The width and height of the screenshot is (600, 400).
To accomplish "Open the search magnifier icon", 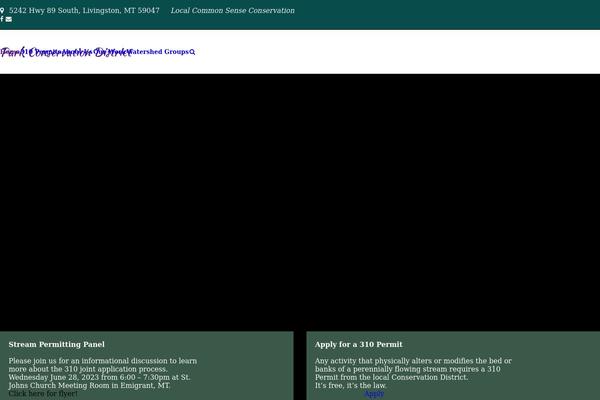I will (192, 52).
